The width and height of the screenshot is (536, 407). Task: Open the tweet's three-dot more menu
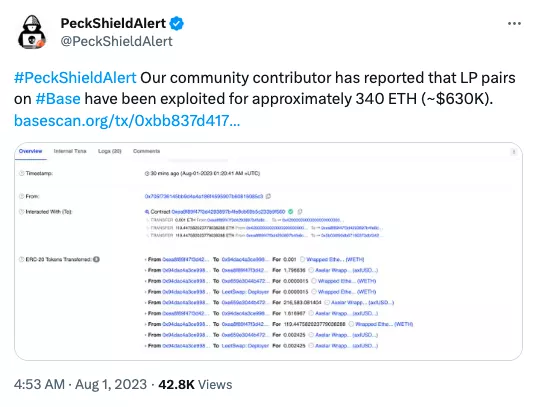(514, 24)
